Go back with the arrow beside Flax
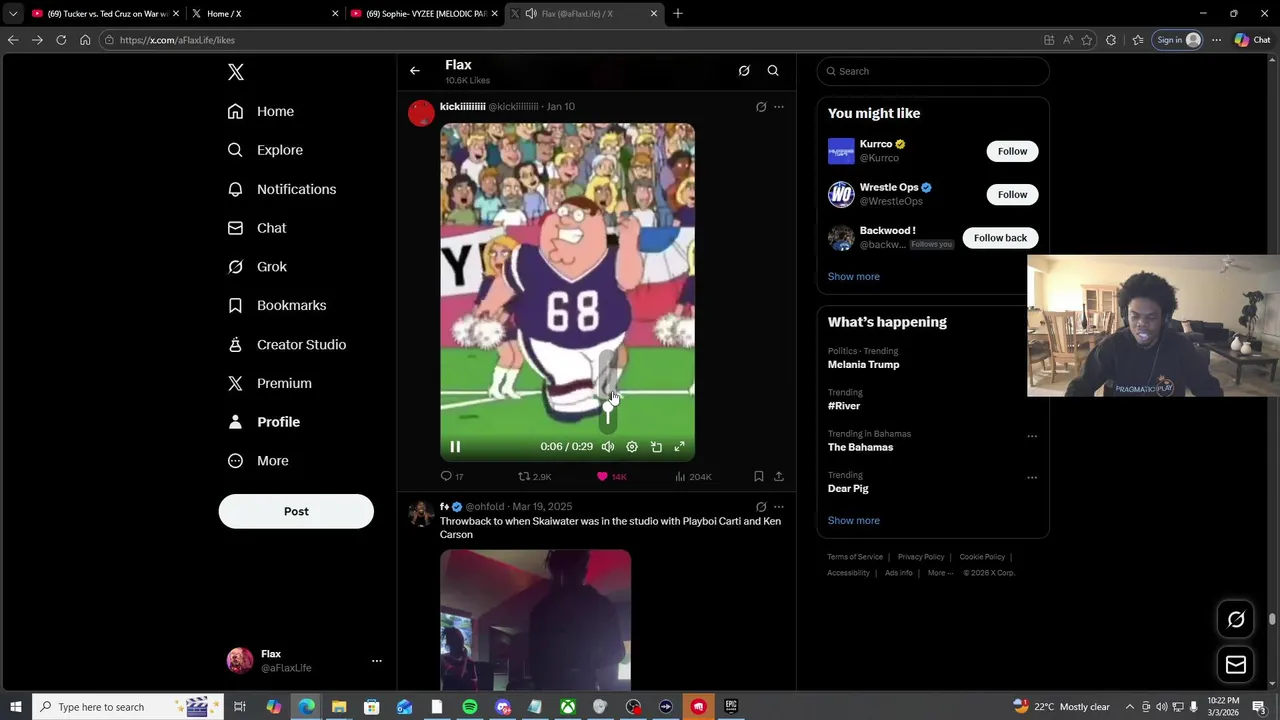This screenshot has width=1280, height=720. [415, 71]
